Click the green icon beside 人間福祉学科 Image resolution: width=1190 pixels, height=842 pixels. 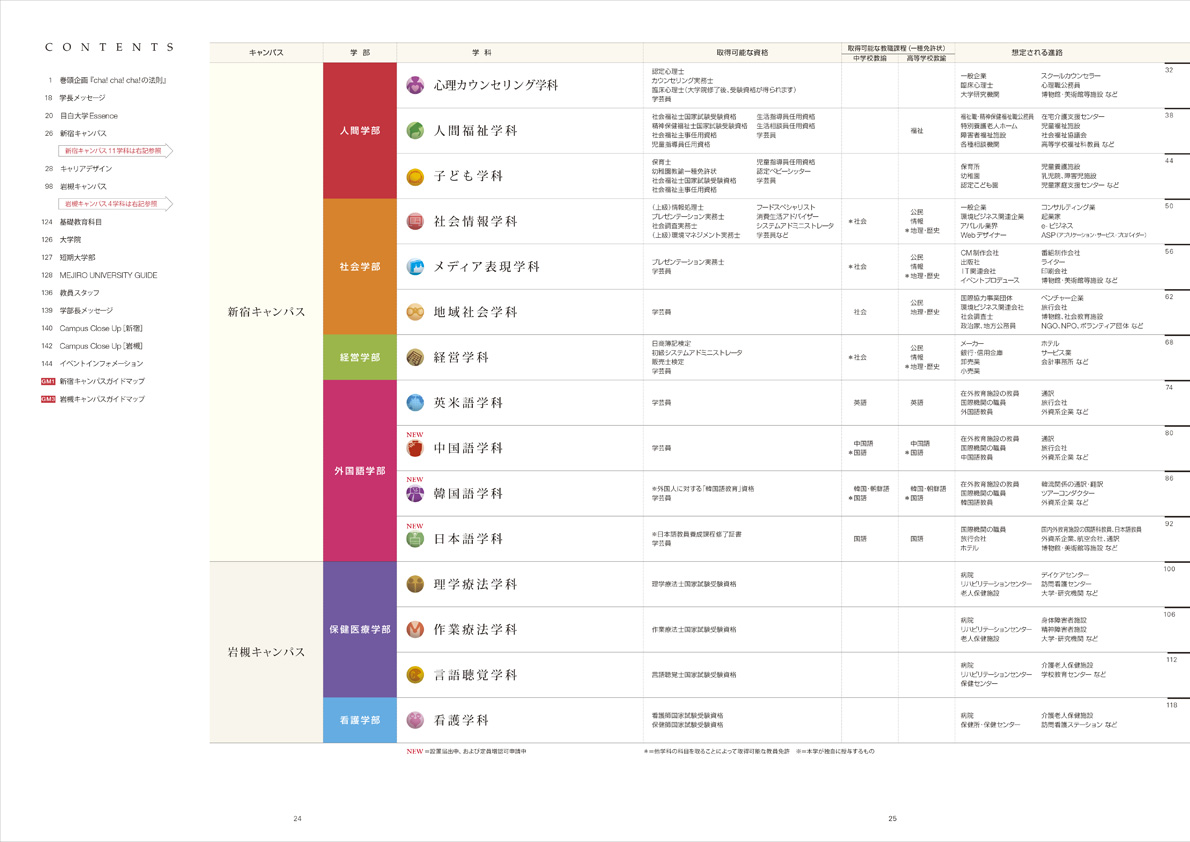coord(414,131)
